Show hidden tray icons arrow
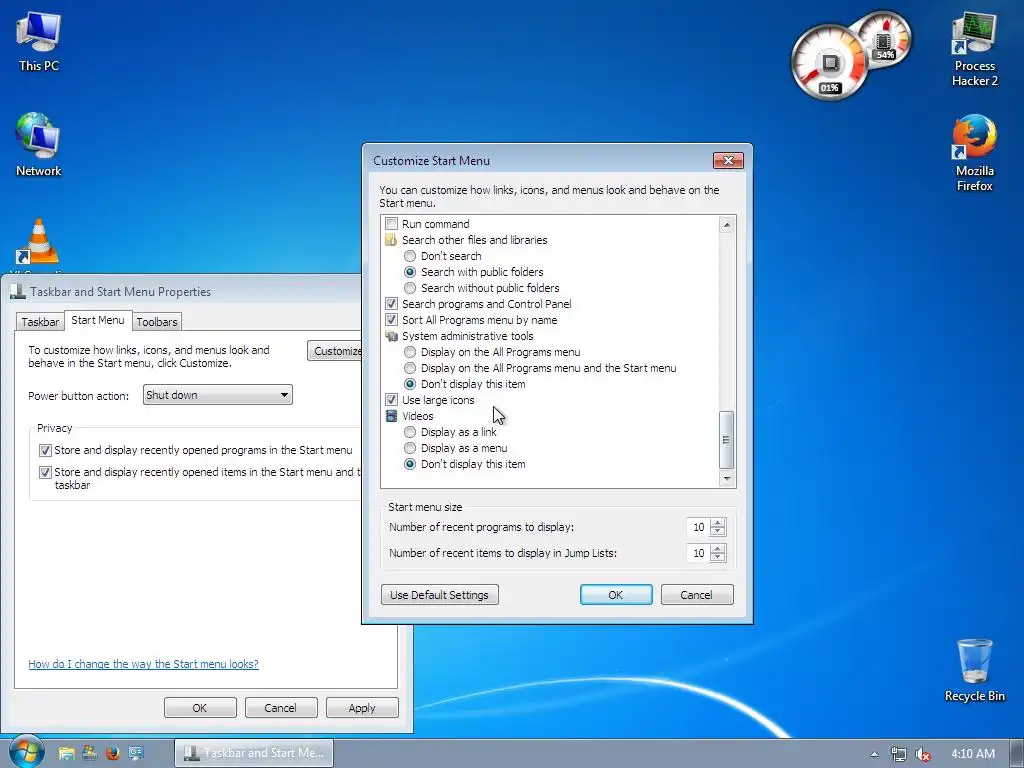1024x768 pixels. [x=874, y=754]
